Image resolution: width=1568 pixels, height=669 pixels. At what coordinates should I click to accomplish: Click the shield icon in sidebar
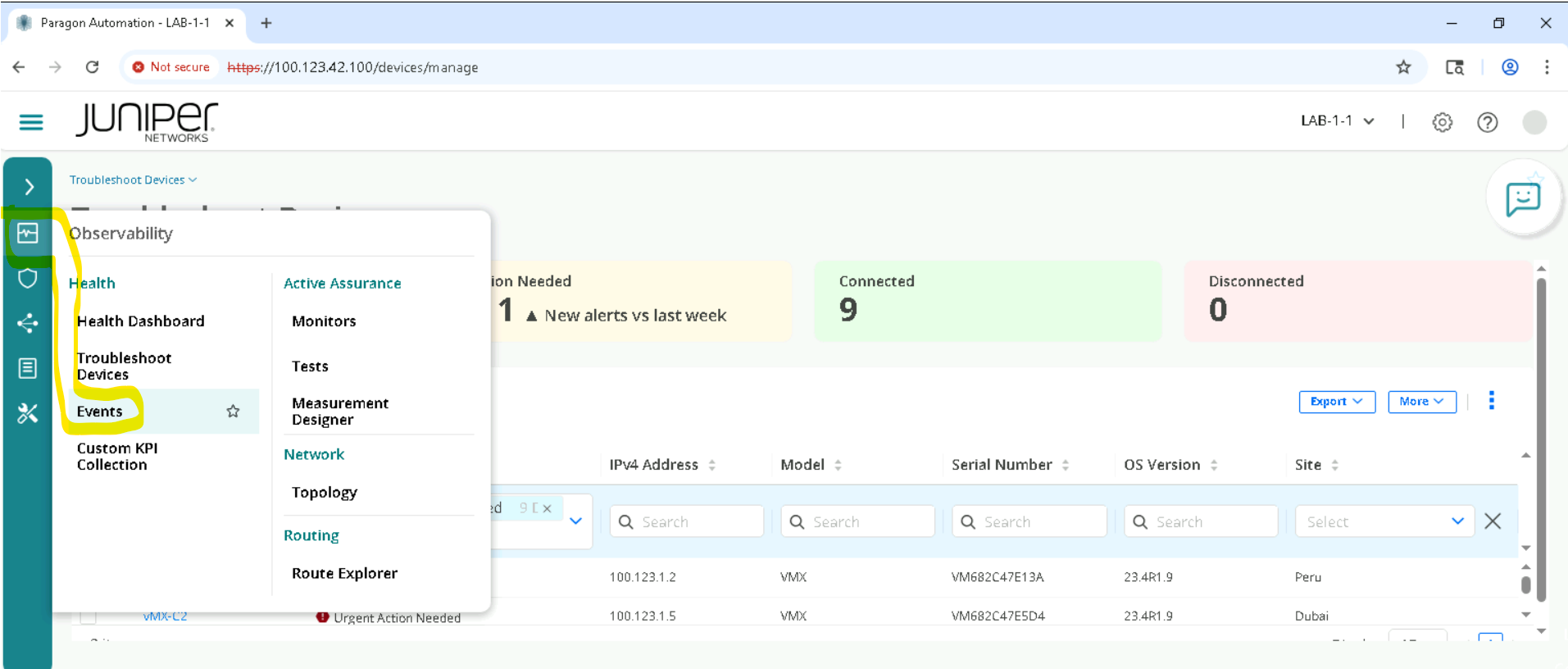(x=28, y=279)
